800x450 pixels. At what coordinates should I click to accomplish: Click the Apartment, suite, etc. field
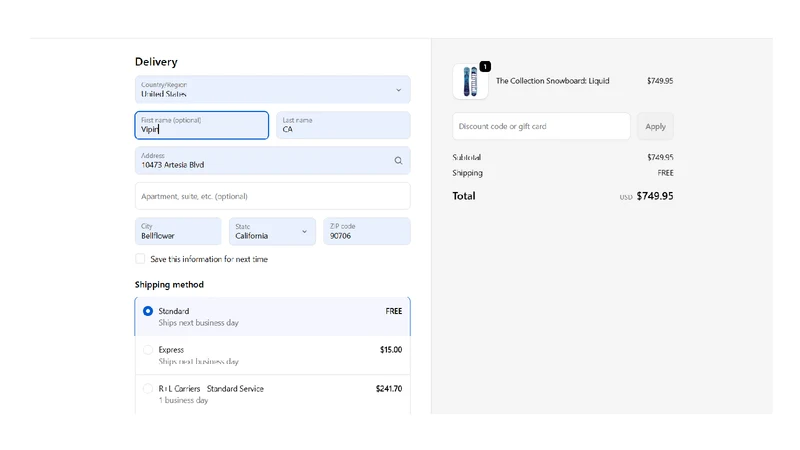pos(272,196)
